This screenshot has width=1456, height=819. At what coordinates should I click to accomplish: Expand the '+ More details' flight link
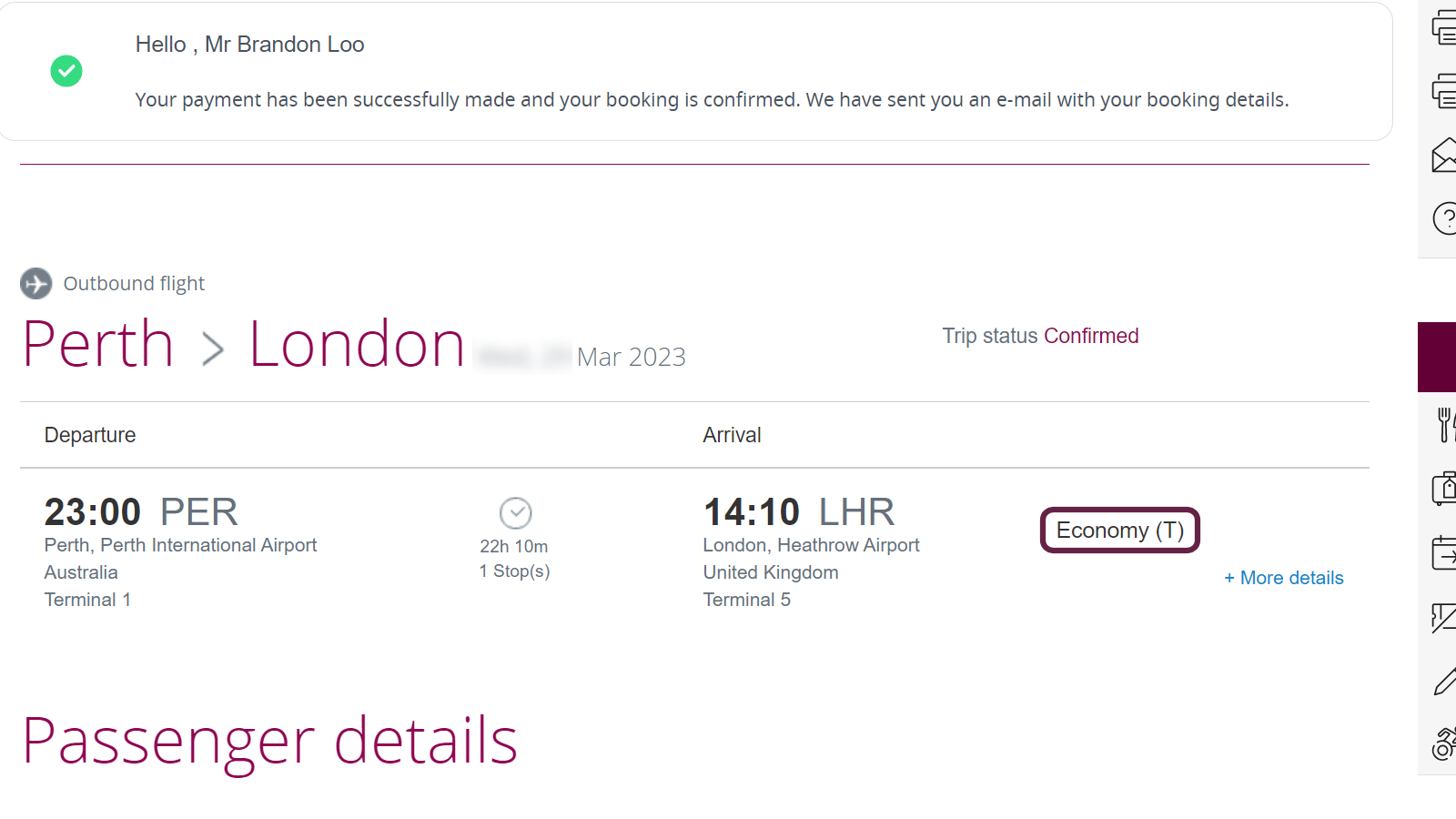1283,578
